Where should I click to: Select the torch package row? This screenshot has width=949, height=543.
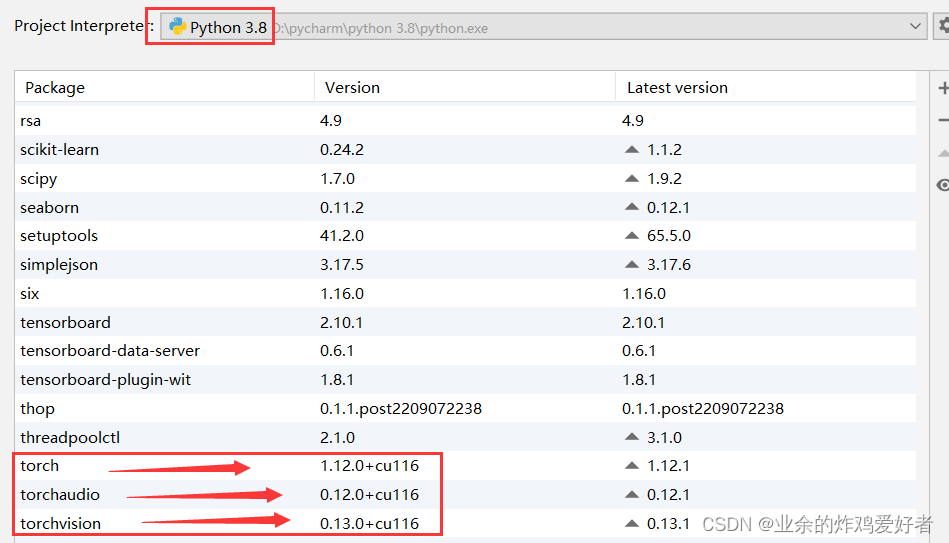[x=465, y=466]
